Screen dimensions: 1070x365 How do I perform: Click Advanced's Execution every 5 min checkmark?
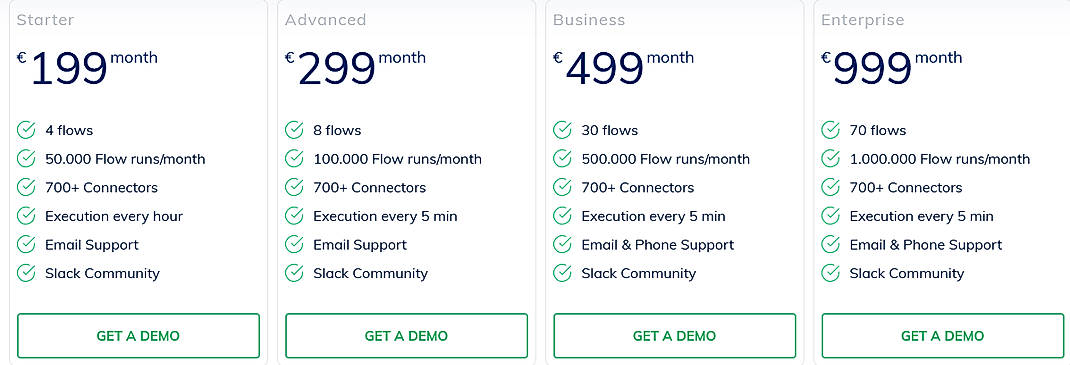(x=294, y=216)
